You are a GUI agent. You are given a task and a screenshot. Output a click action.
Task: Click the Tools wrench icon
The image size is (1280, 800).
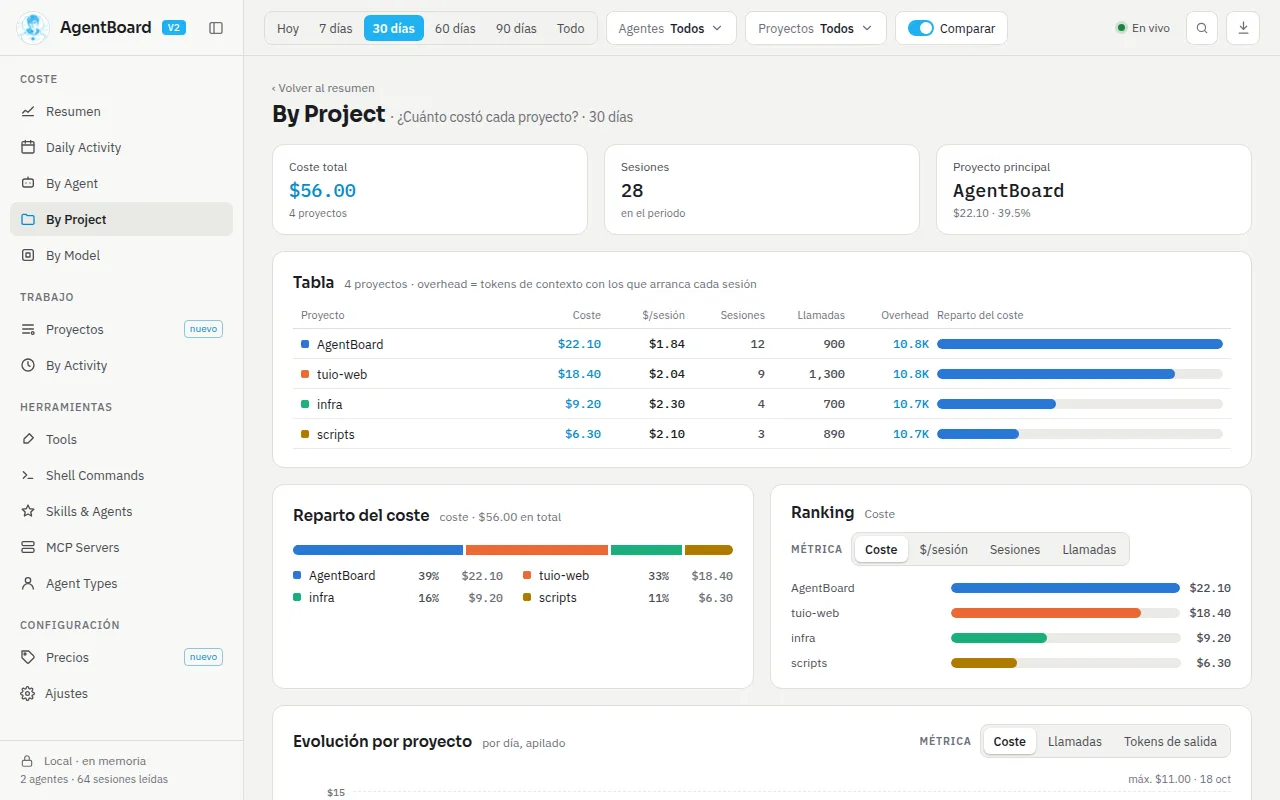[x=28, y=440]
